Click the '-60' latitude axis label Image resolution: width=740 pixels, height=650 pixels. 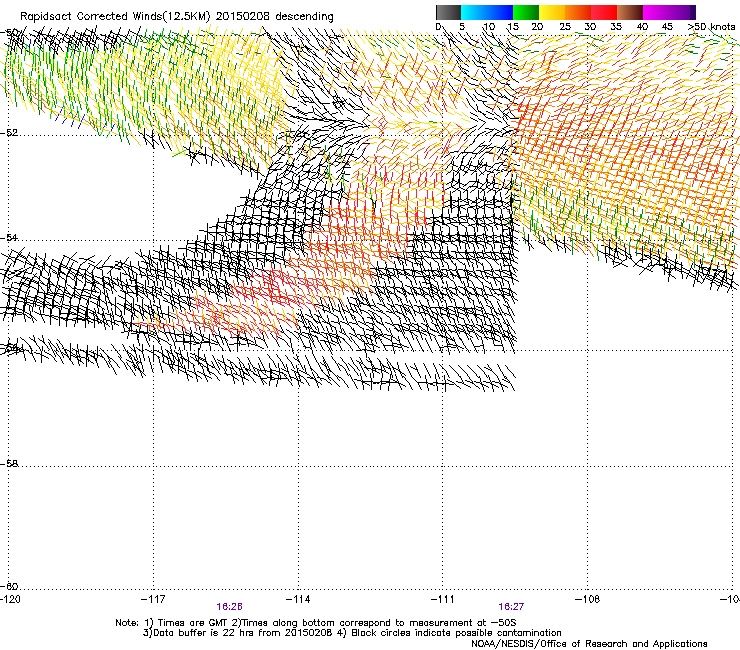[9, 586]
